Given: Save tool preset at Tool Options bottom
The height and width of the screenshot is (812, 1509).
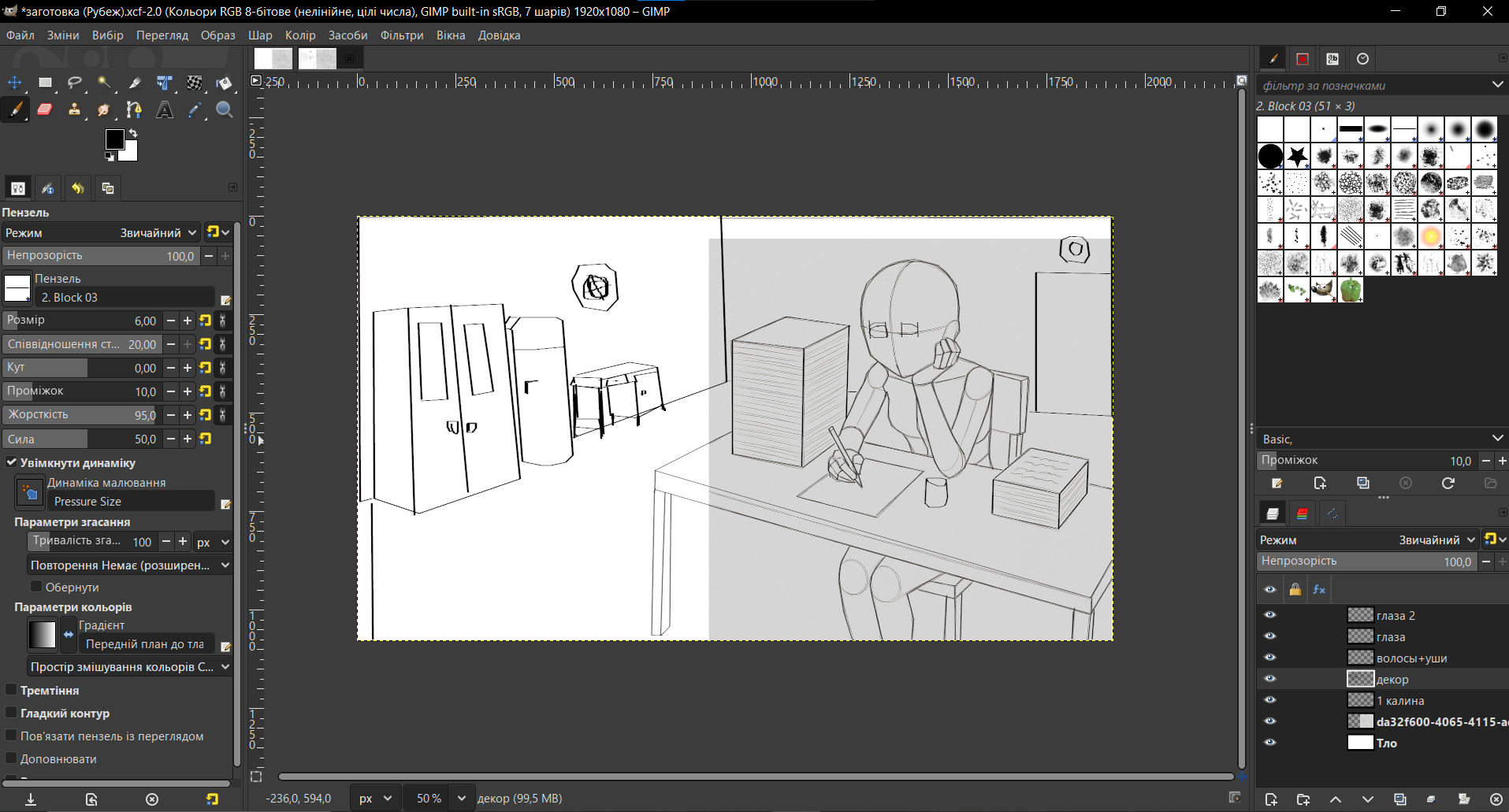Looking at the screenshot, I should pyautogui.click(x=31, y=799).
